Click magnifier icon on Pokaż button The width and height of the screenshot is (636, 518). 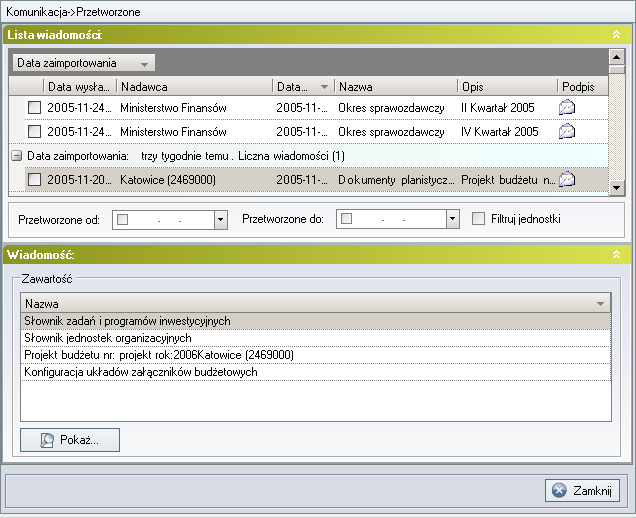[47, 440]
